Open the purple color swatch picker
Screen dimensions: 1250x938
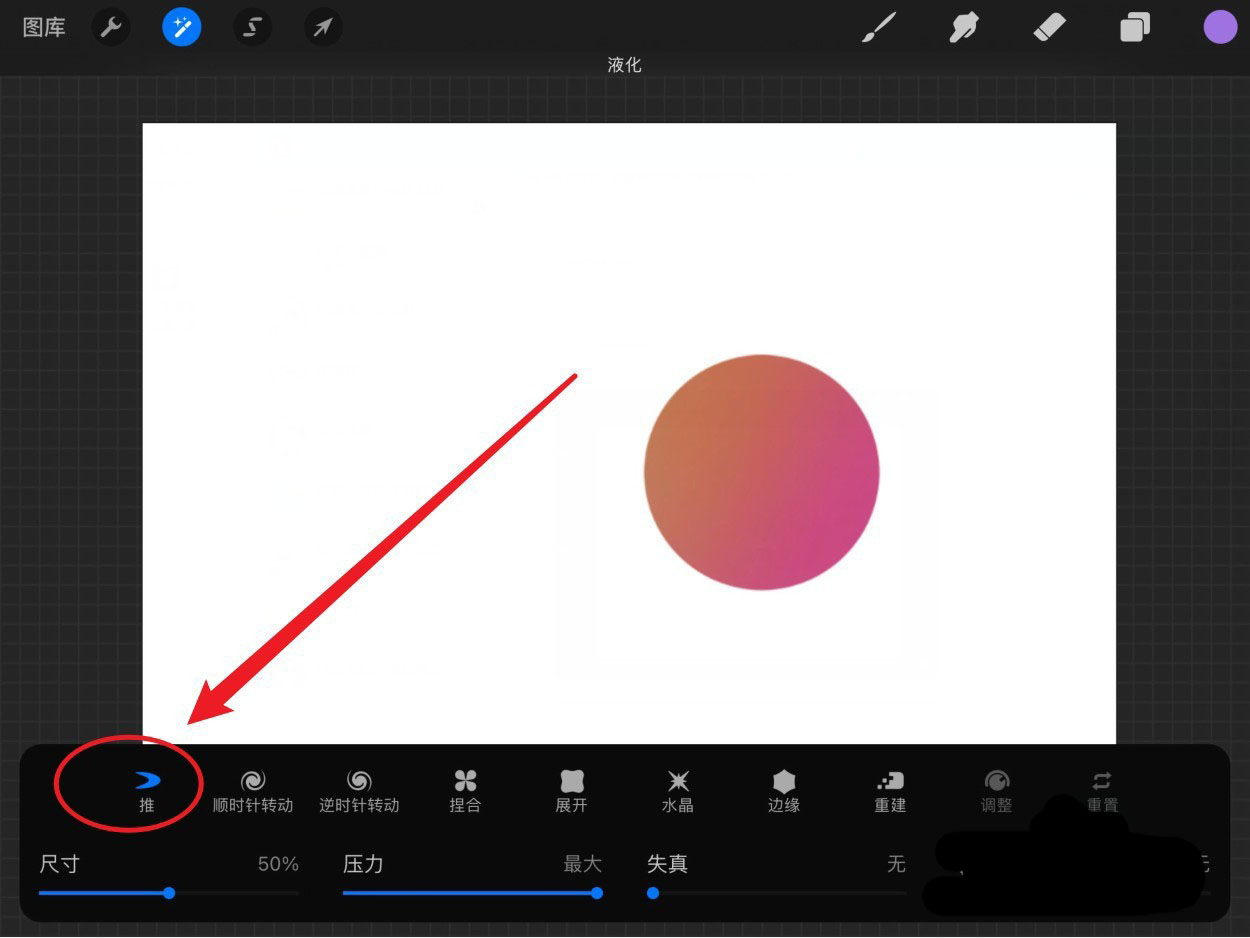(1220, 27)
